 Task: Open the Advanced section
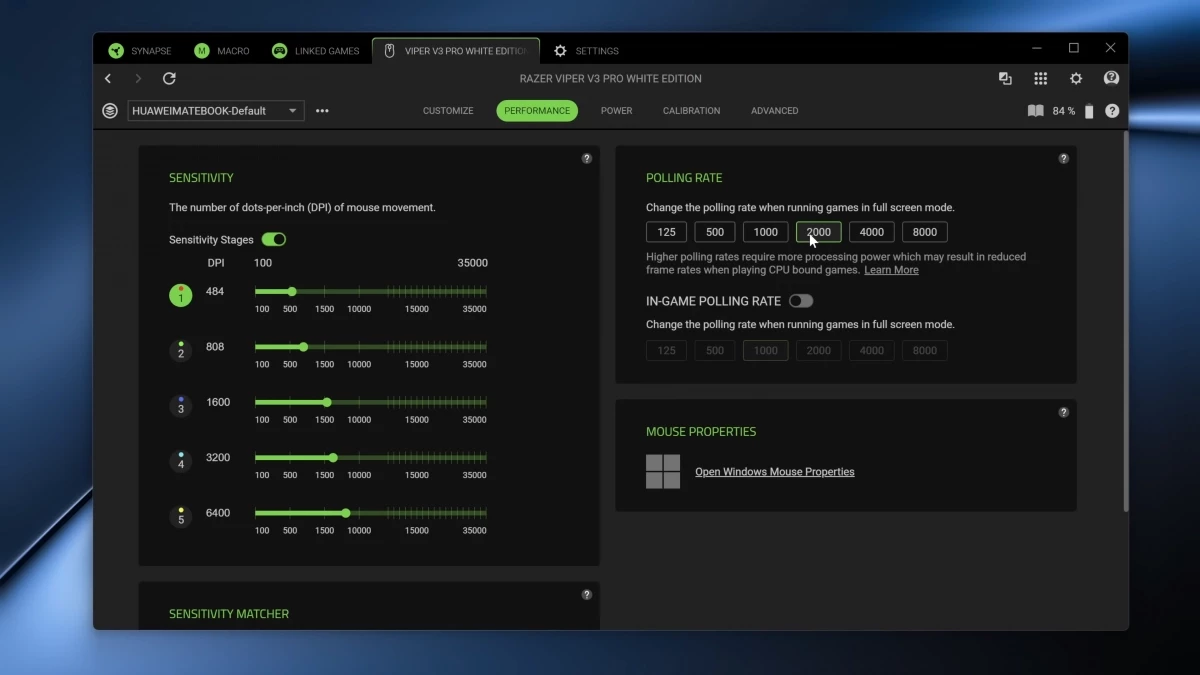click(x=774, y=111)
